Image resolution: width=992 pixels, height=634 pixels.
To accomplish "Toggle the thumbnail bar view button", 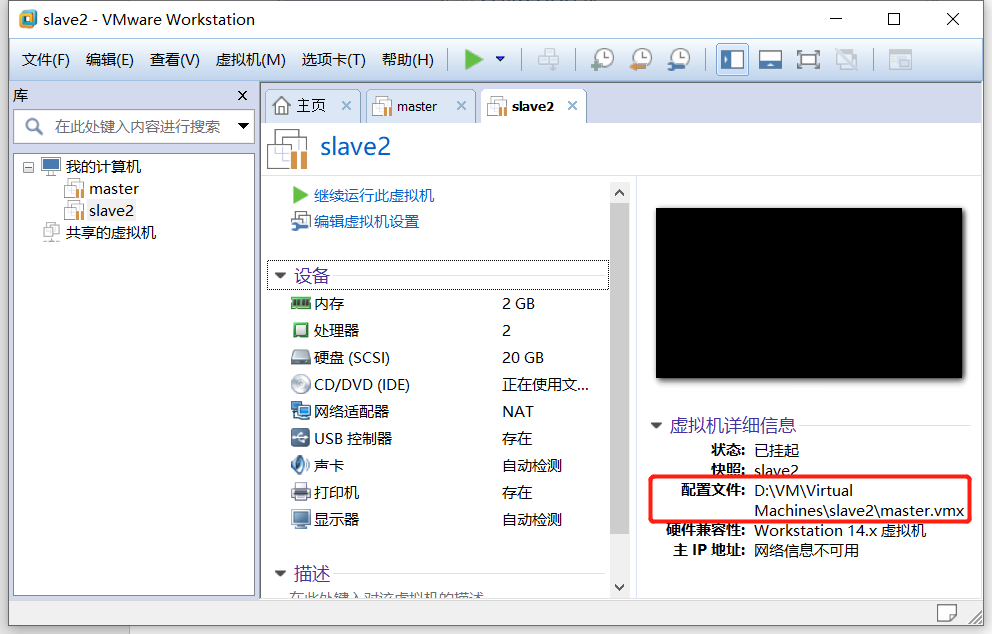I will click(771, 60).
